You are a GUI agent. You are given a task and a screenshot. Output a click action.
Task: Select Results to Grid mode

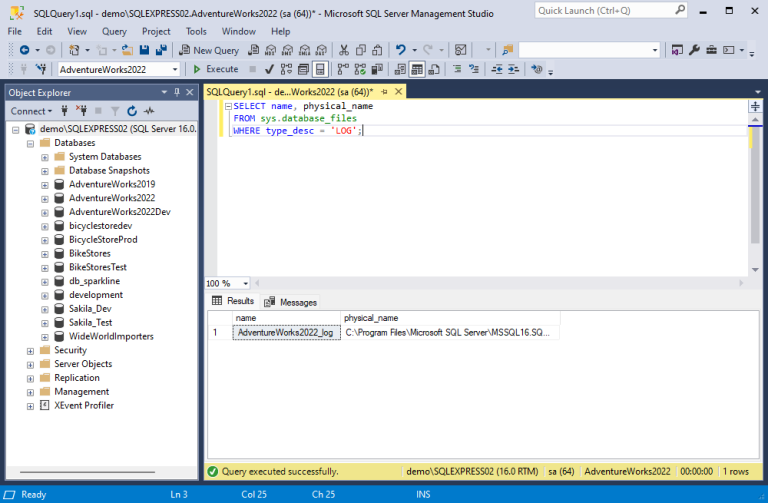point(417,69)
